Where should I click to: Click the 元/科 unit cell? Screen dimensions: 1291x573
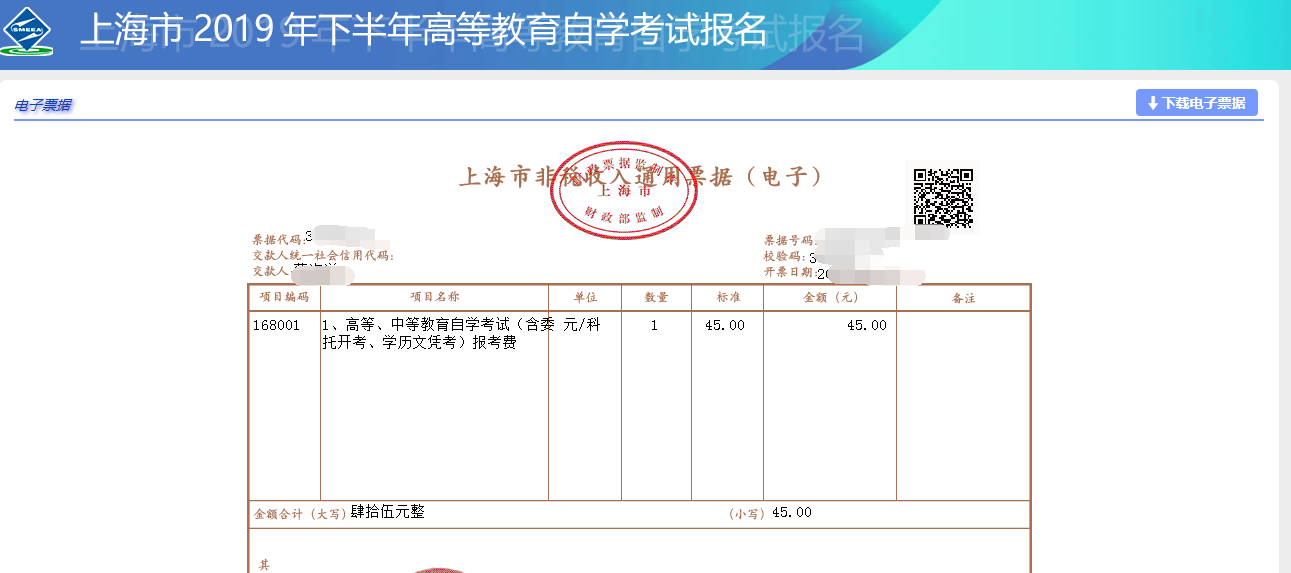pyautogui.click(x=582, y=326)
